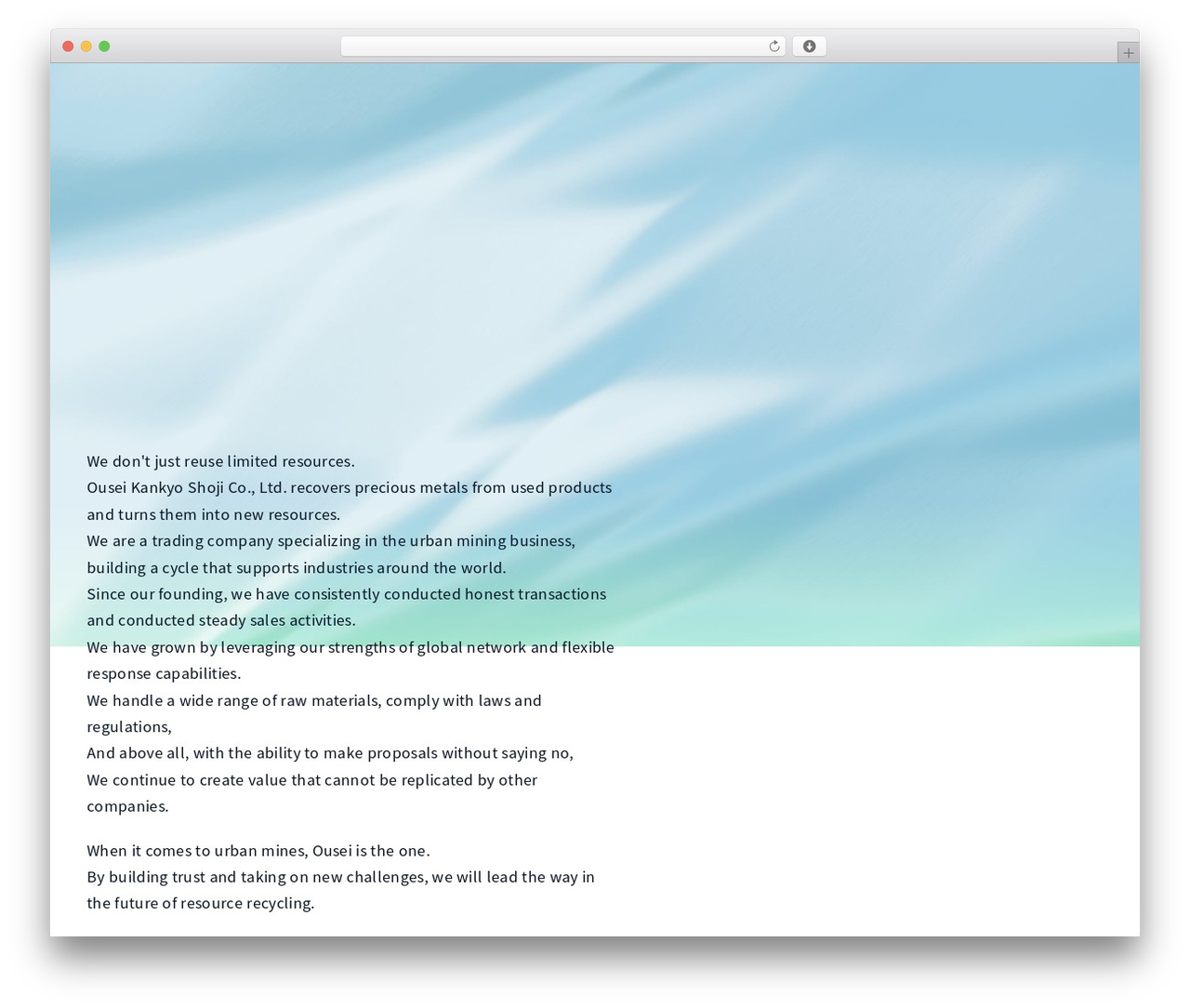
Task: Click "When it comes to urban mines, Ousei is the one."
Action: [258, 851]
